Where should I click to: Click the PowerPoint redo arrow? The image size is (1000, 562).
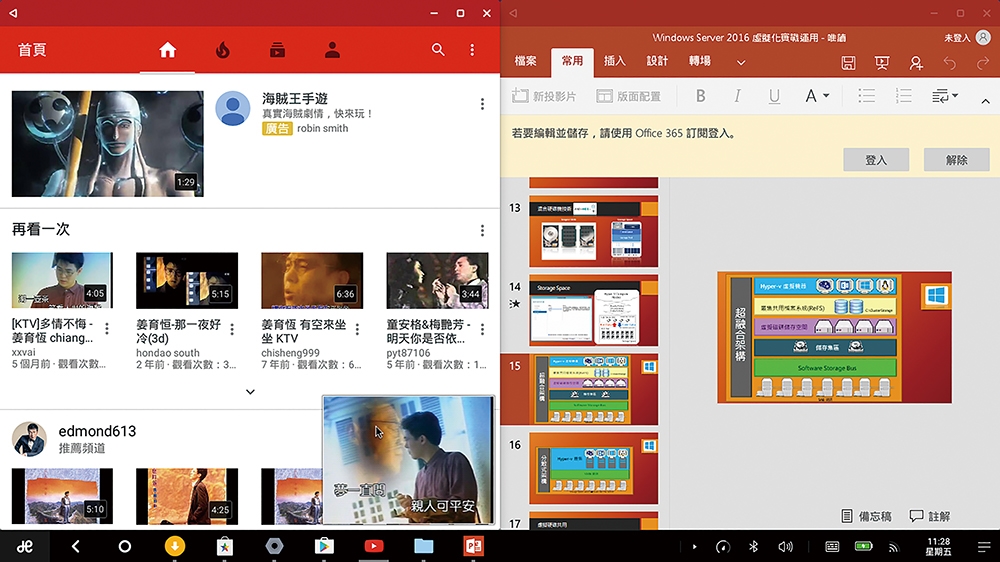click(x=983, y=63)
